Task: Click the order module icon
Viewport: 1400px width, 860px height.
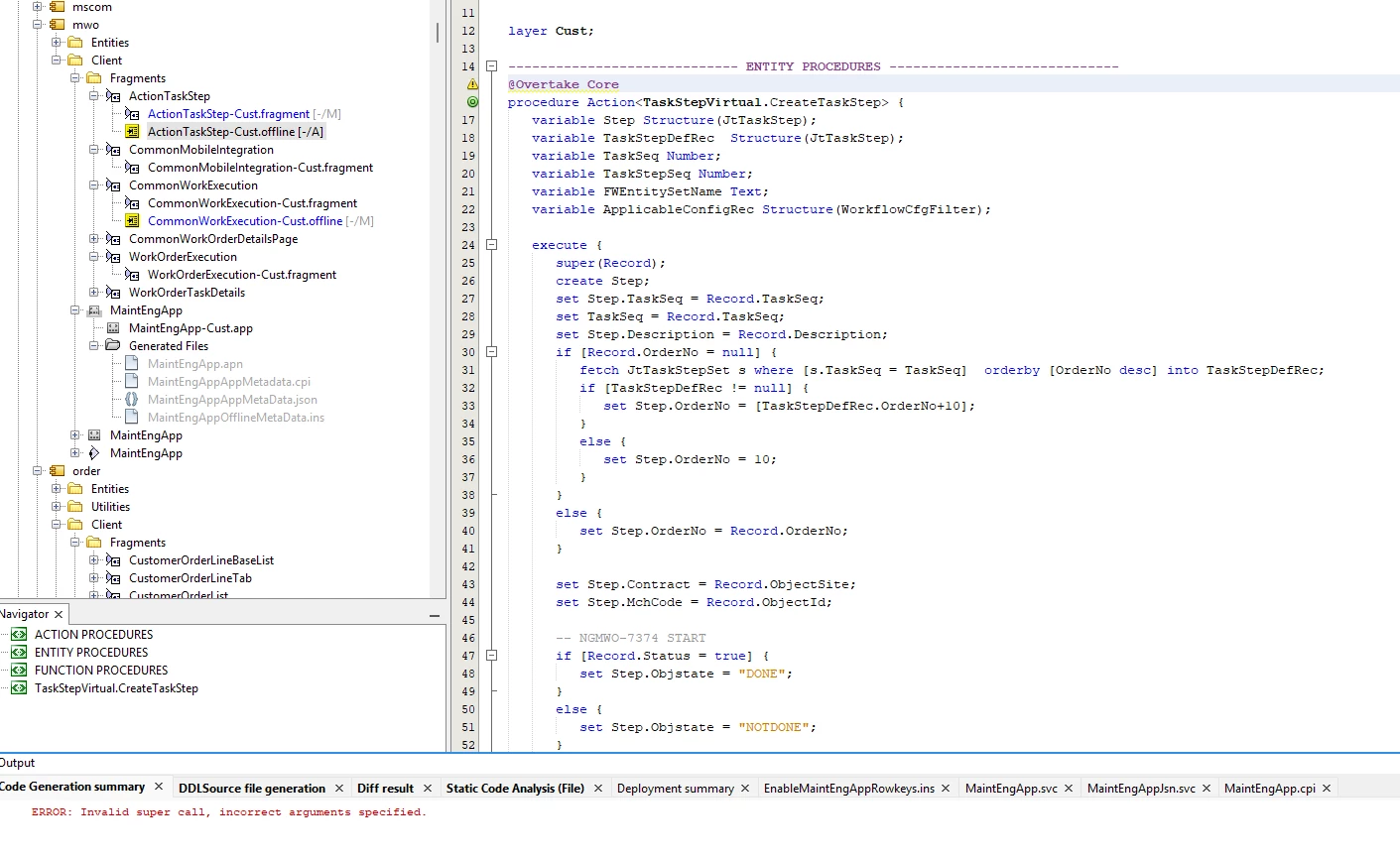Action: click(57, 471)
